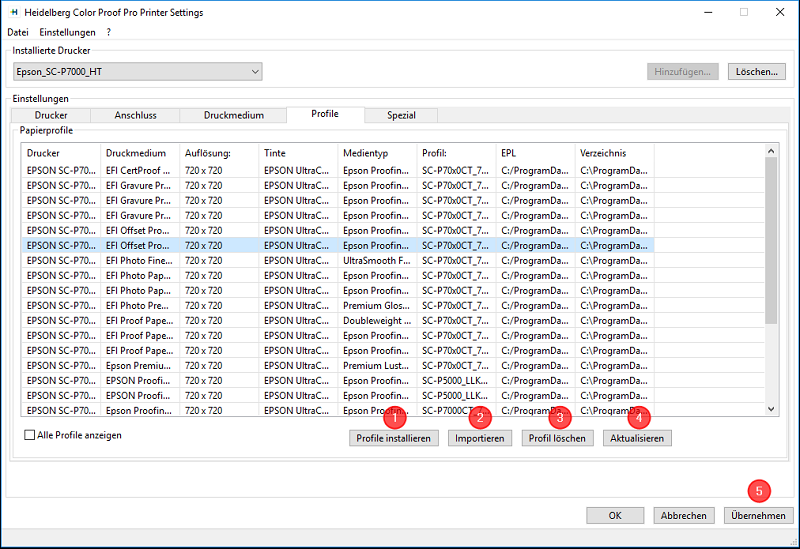Expand the Epson_SC-P7000_HT printer dropdown

coord(138,72)
